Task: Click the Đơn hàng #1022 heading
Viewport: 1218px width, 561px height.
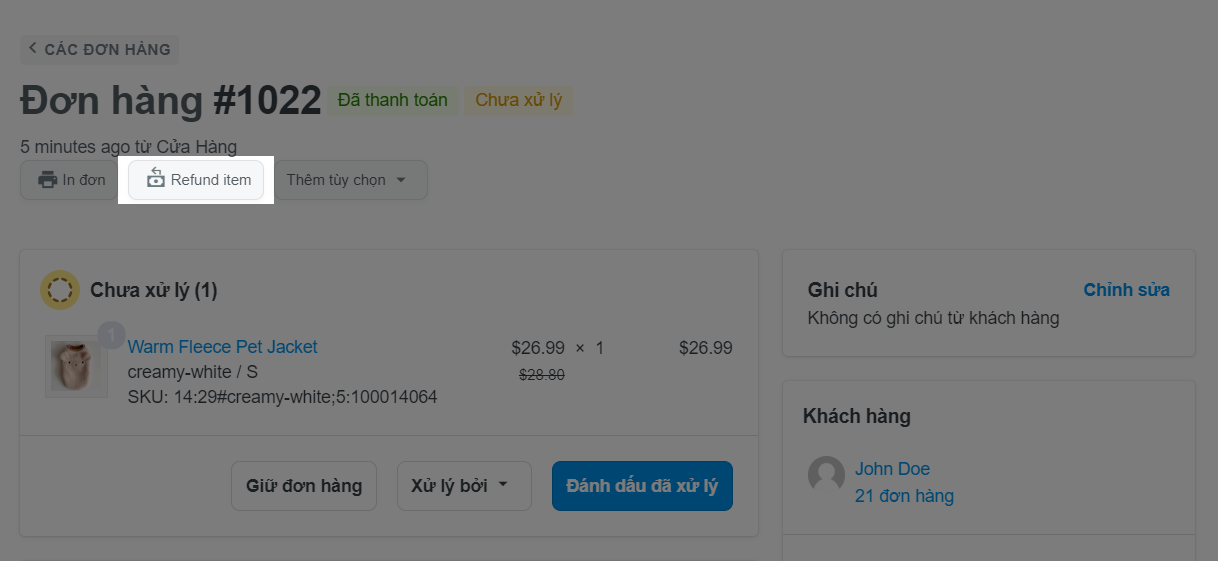Action: [x=171, y=100]
